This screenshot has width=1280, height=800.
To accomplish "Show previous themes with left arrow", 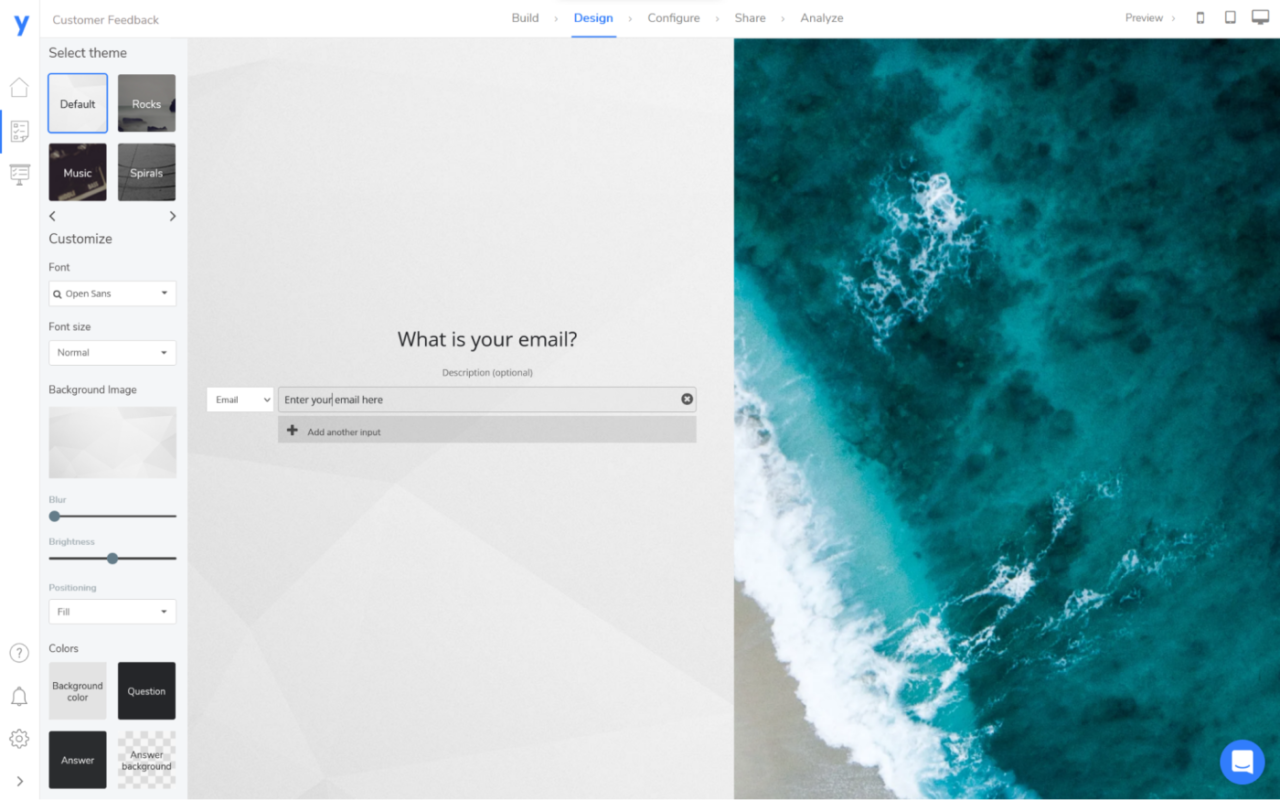I will [x=53, y=216].
